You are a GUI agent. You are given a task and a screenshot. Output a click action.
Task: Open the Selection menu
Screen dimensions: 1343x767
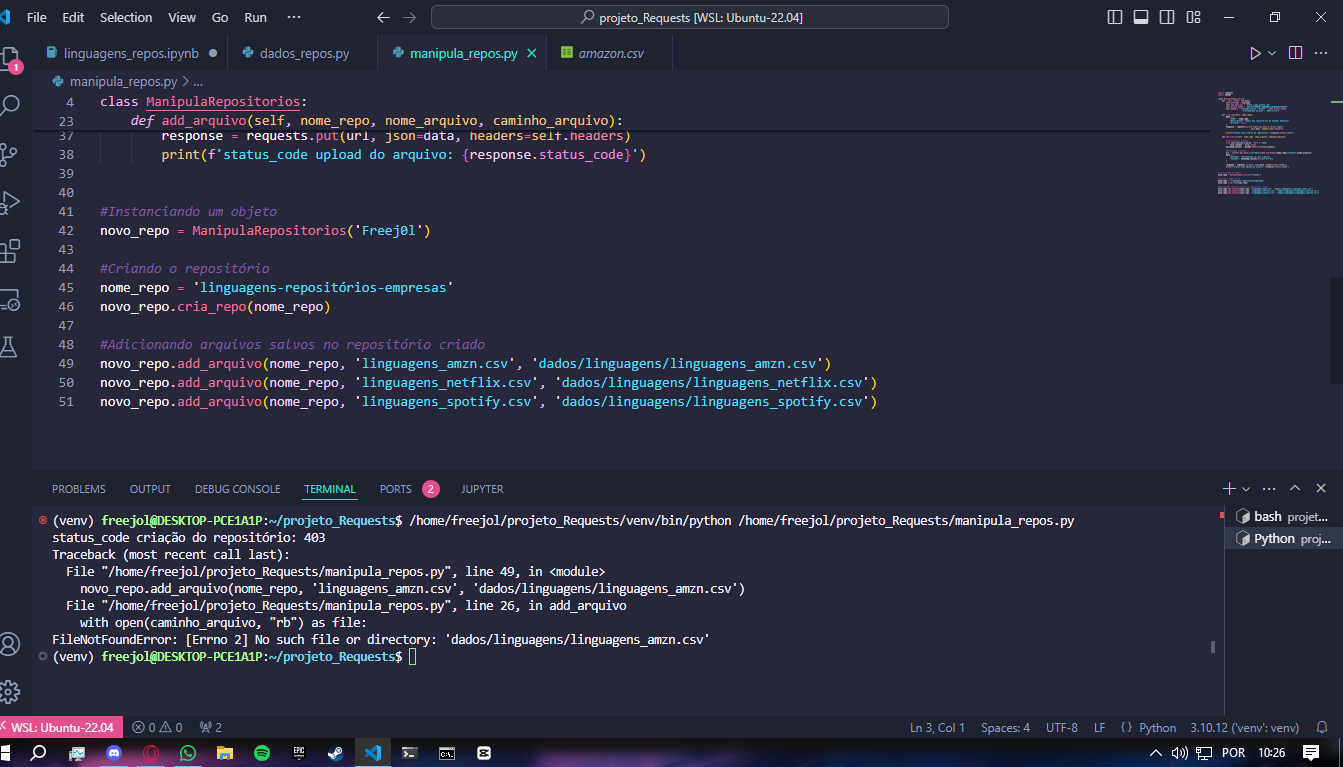click(x=126, y=17)
